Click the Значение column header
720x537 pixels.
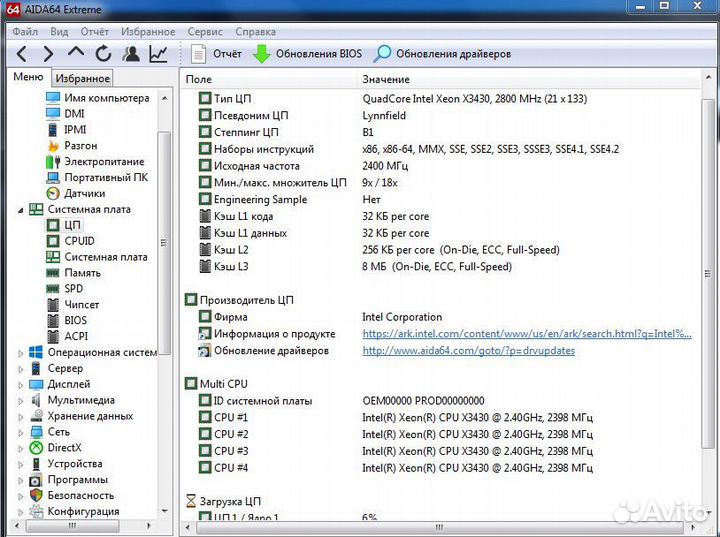[528, 79]
